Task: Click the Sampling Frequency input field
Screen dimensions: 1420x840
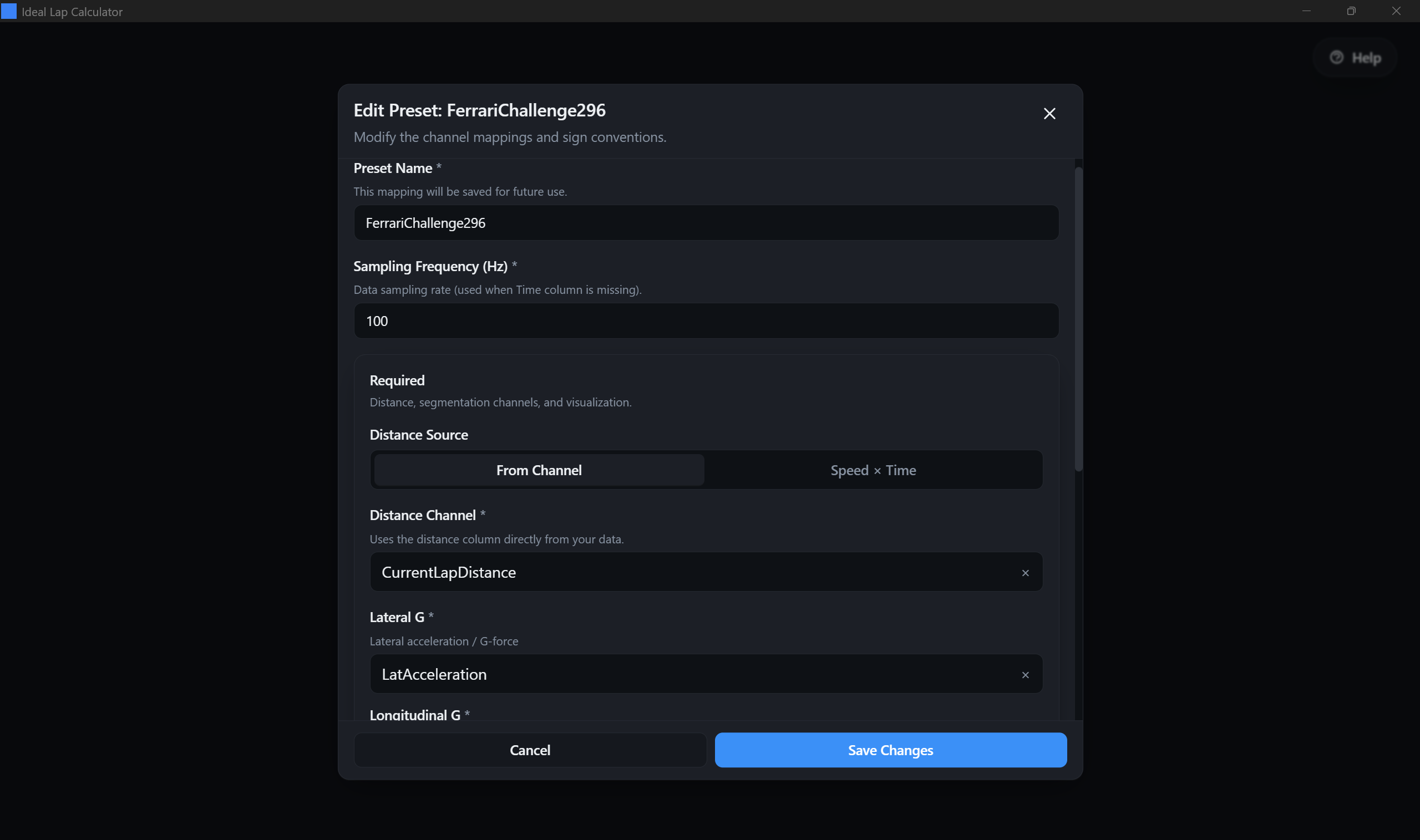Action: coord(706,320)
